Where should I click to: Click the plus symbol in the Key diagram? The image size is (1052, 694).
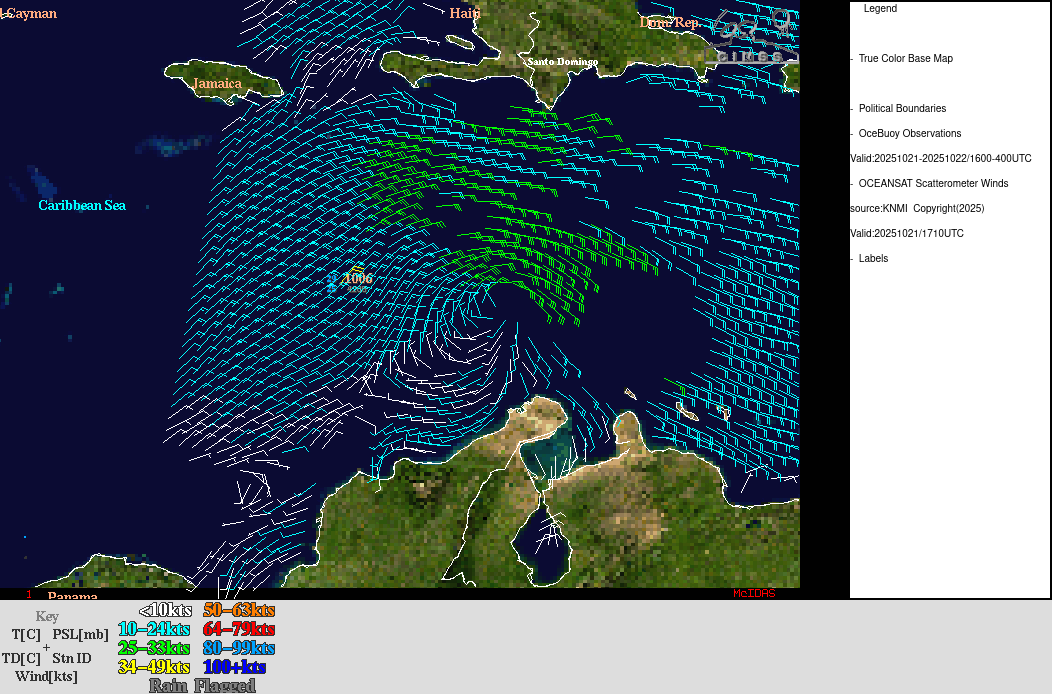(46, 646)
